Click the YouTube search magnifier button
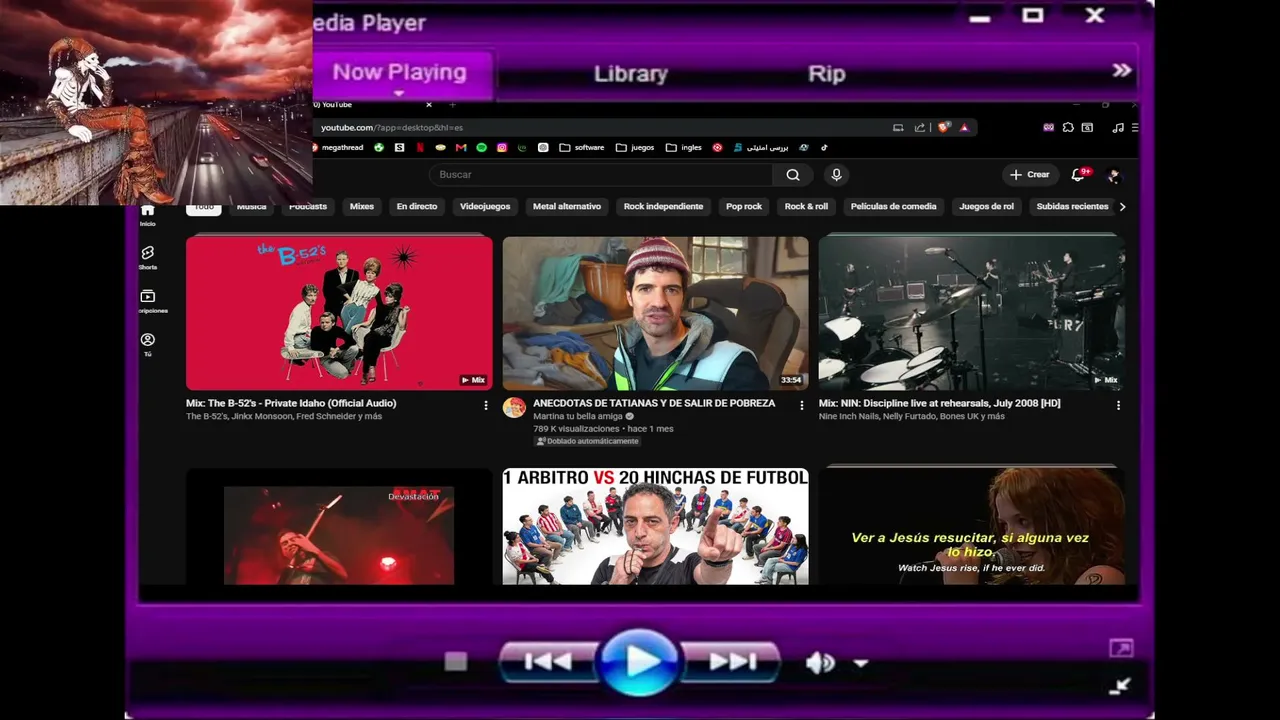 [x=793, y=175]
